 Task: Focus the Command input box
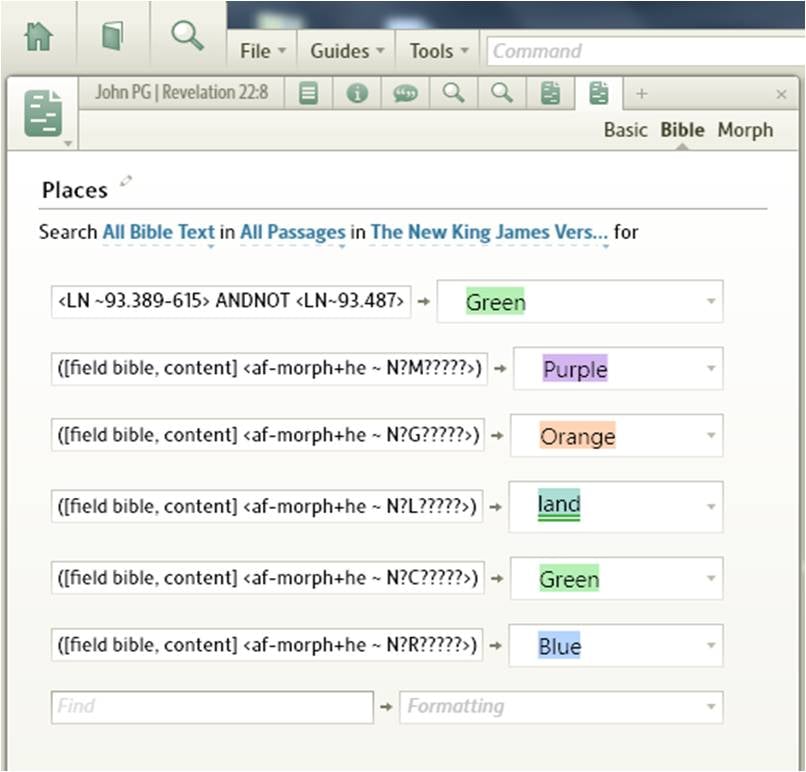(646, 51)
